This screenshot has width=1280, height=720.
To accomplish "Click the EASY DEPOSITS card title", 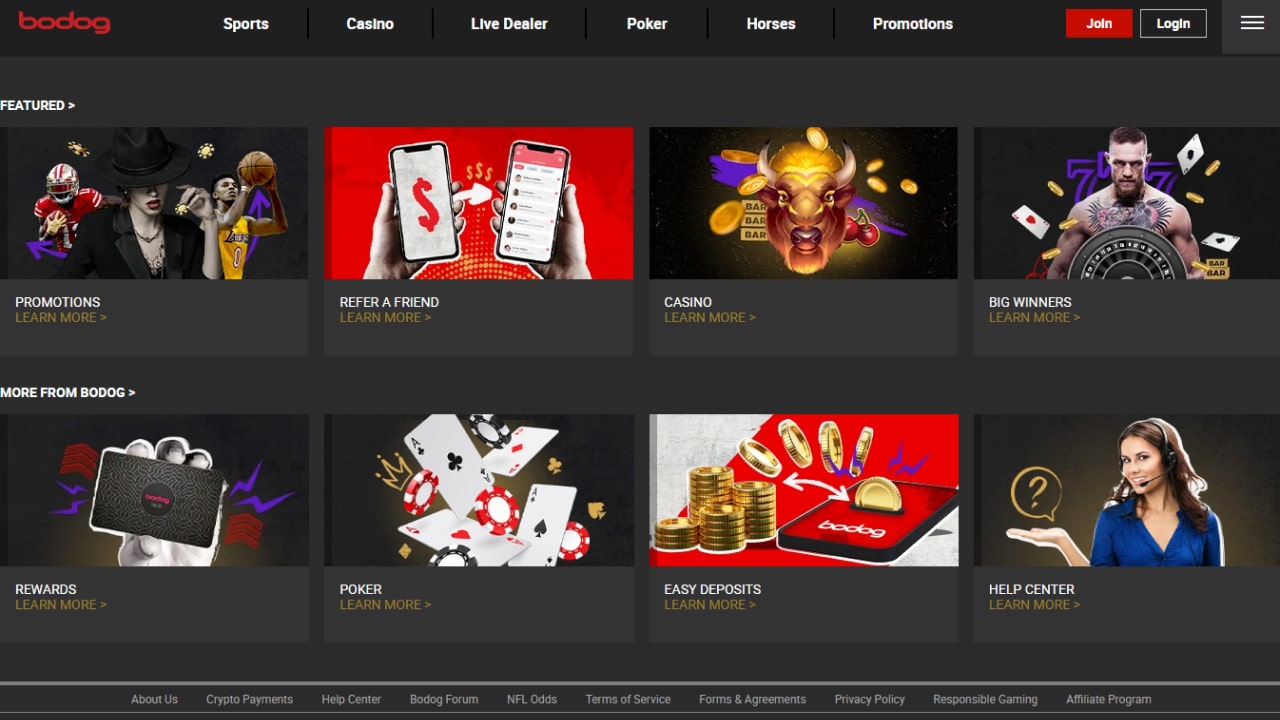I will pos(713,589).
